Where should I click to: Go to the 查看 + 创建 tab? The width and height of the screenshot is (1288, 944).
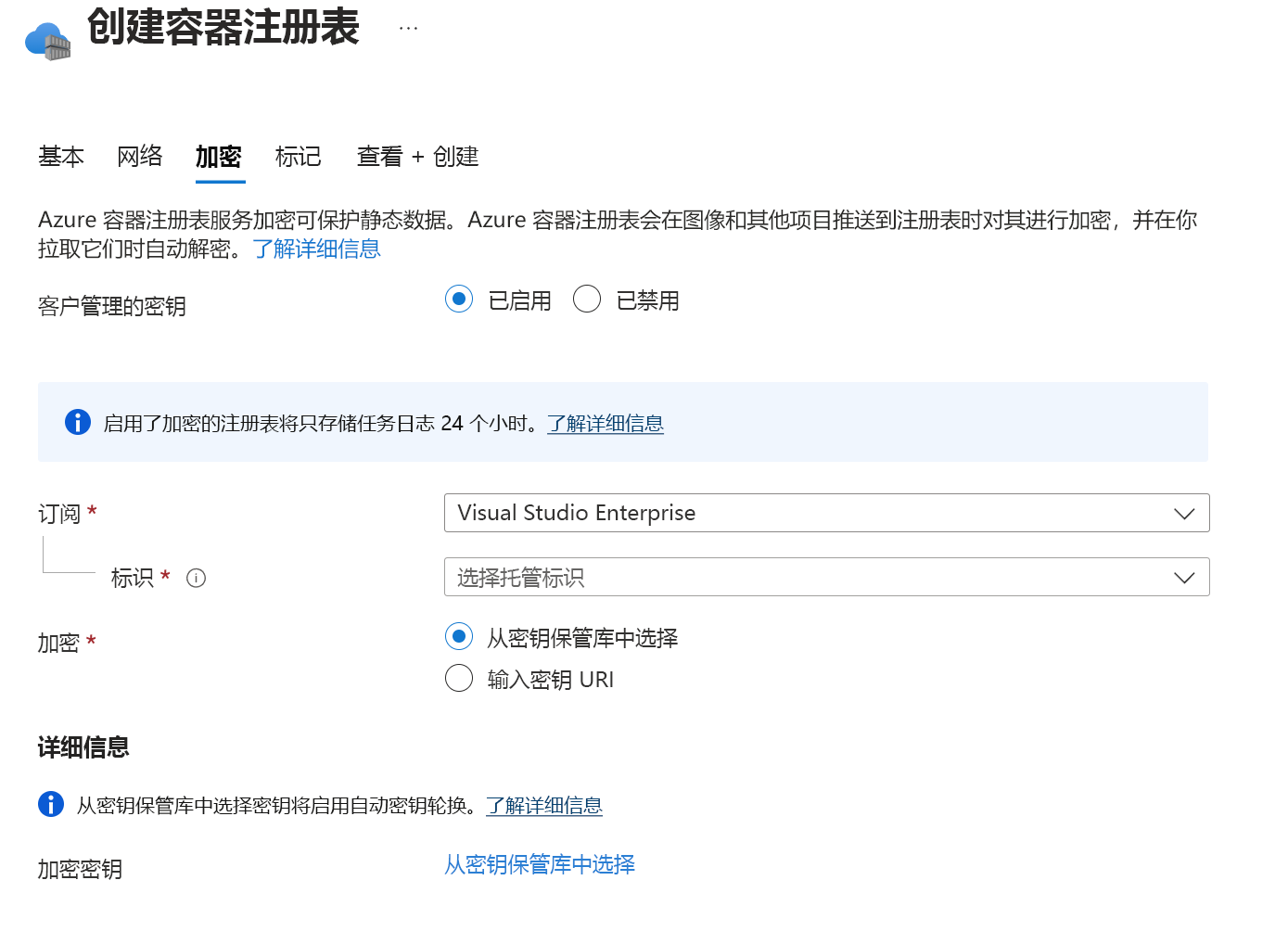pyautogui.click(x=416, y=157)
